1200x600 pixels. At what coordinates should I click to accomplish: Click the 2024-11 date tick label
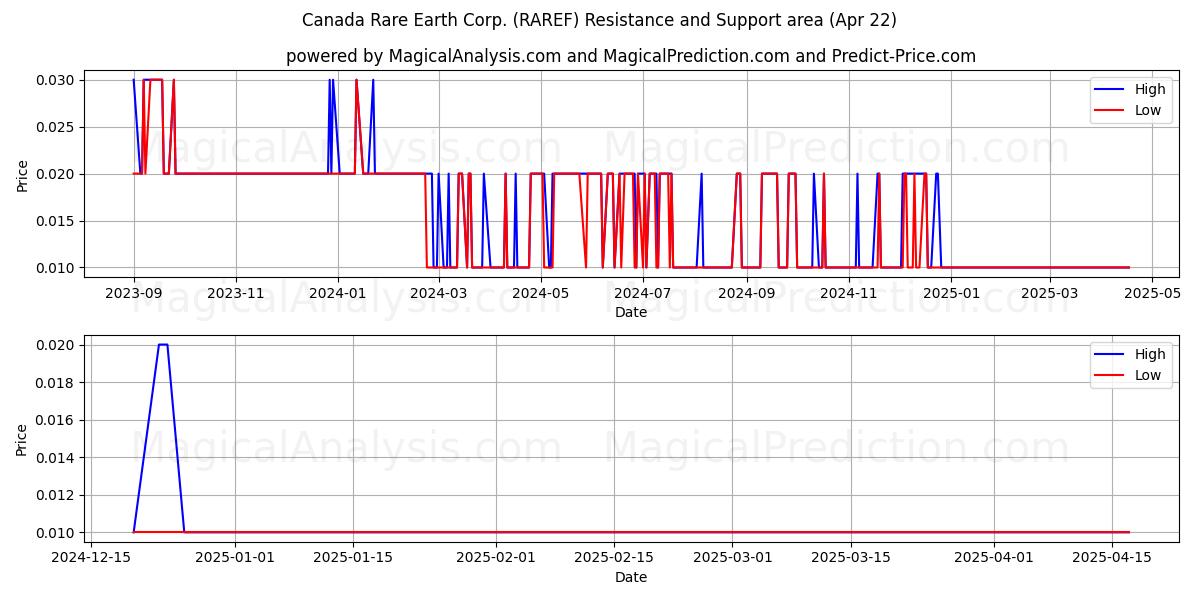click(x=849, y=293)
